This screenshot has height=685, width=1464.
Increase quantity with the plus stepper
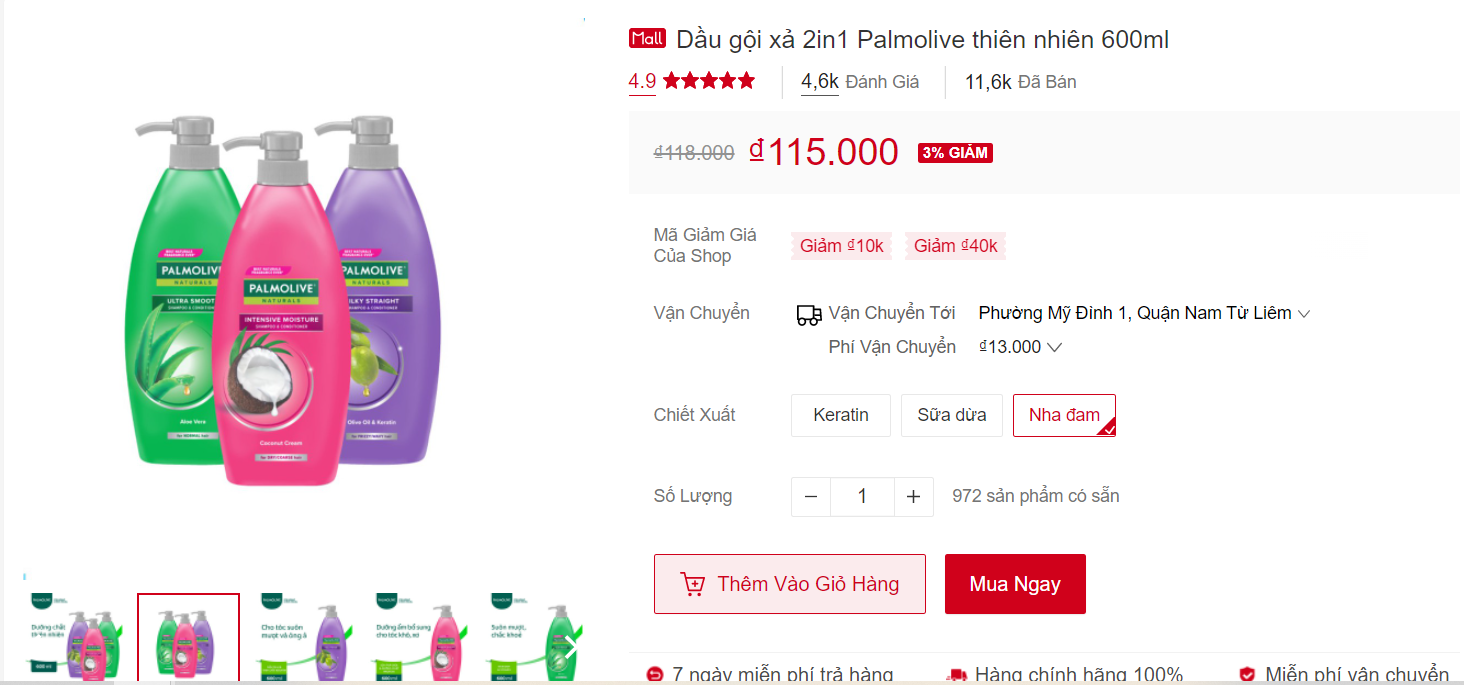click(x=913, y=496)
